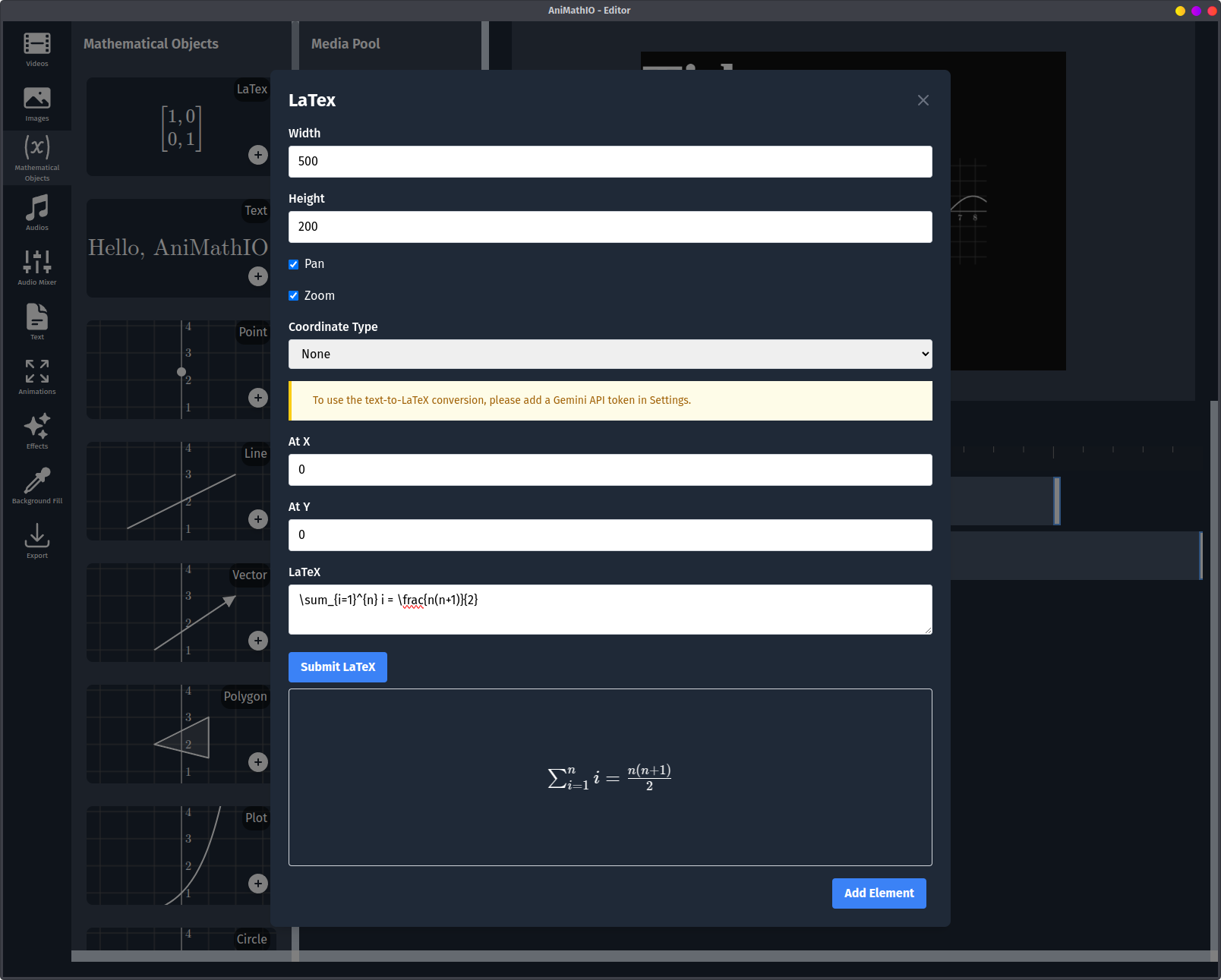Viewport: 1221px width, 980px height.
Task: Add the LaTex object with plus icon
Action: pyautogui.click(x=258, y=155)
